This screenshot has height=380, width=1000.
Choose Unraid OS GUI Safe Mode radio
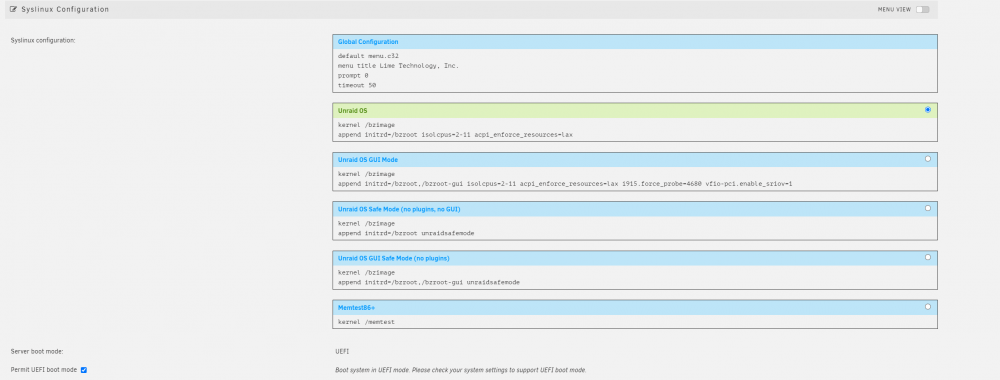click(x=927, y=257)
